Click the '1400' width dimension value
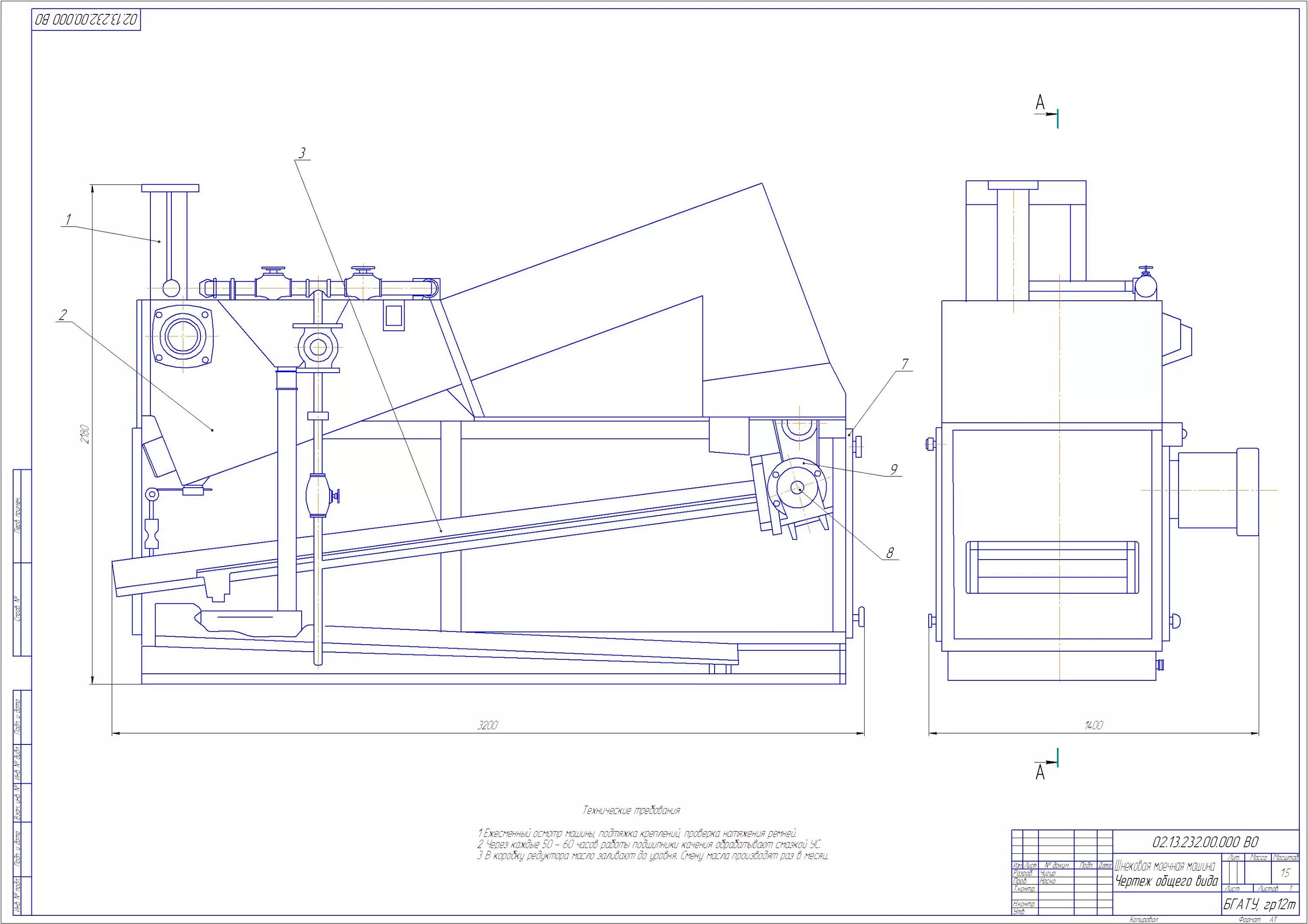Screen dimensions: 1308x924 1094,725
